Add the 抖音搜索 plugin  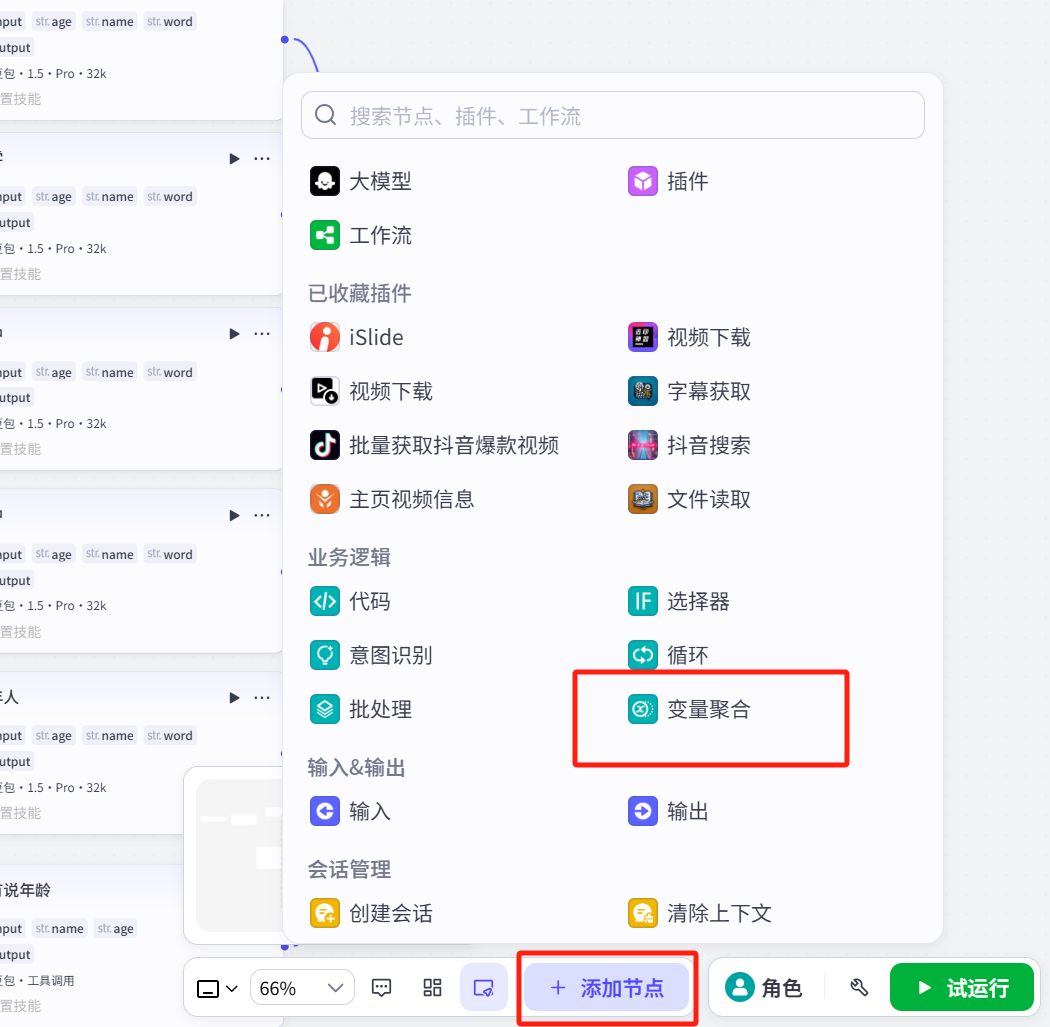coord(689,445)
